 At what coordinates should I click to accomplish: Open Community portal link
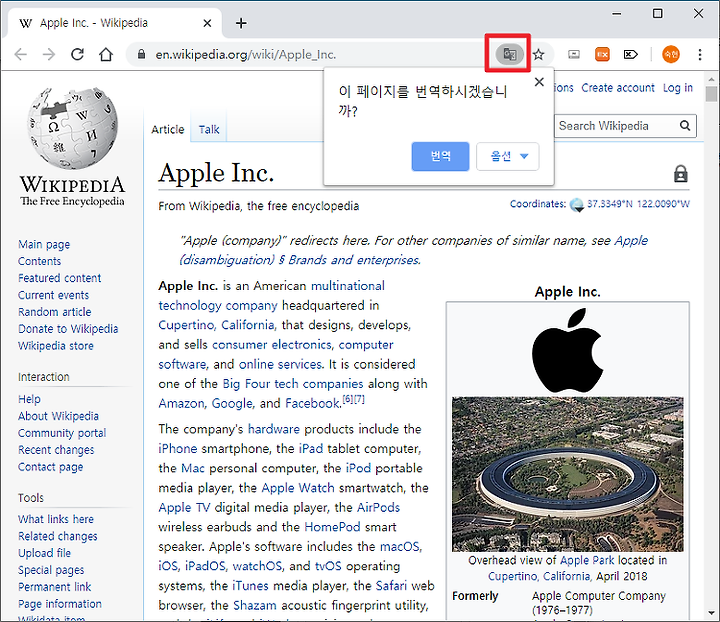point(62,433)
